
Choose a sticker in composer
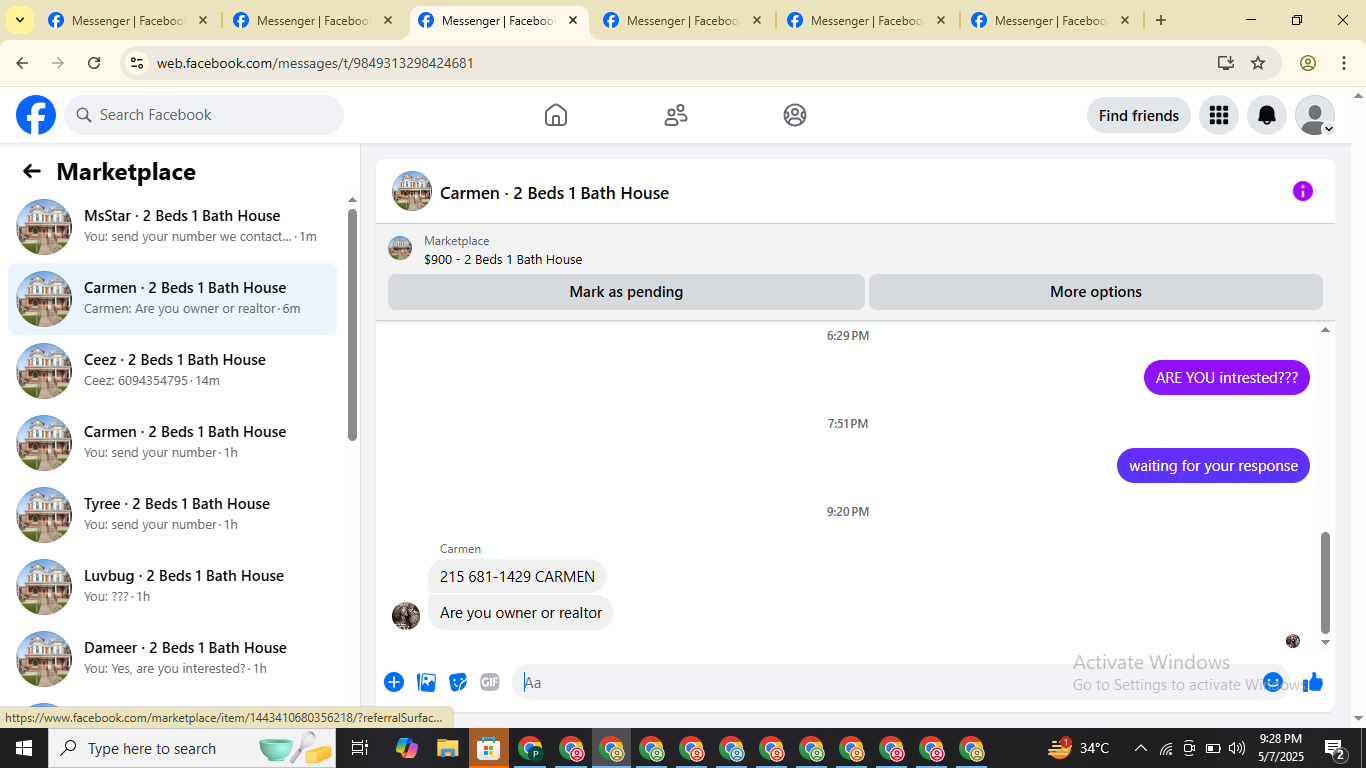(458, 682)
